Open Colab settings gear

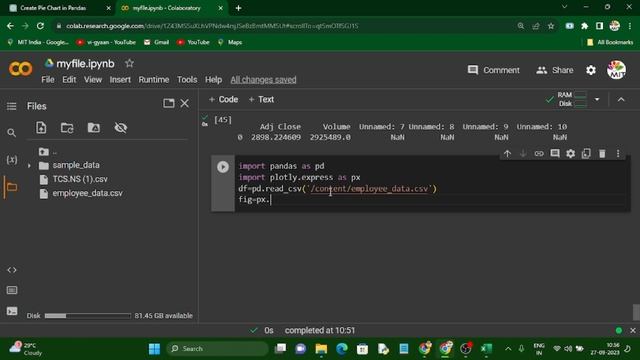[x=591, y=70]
